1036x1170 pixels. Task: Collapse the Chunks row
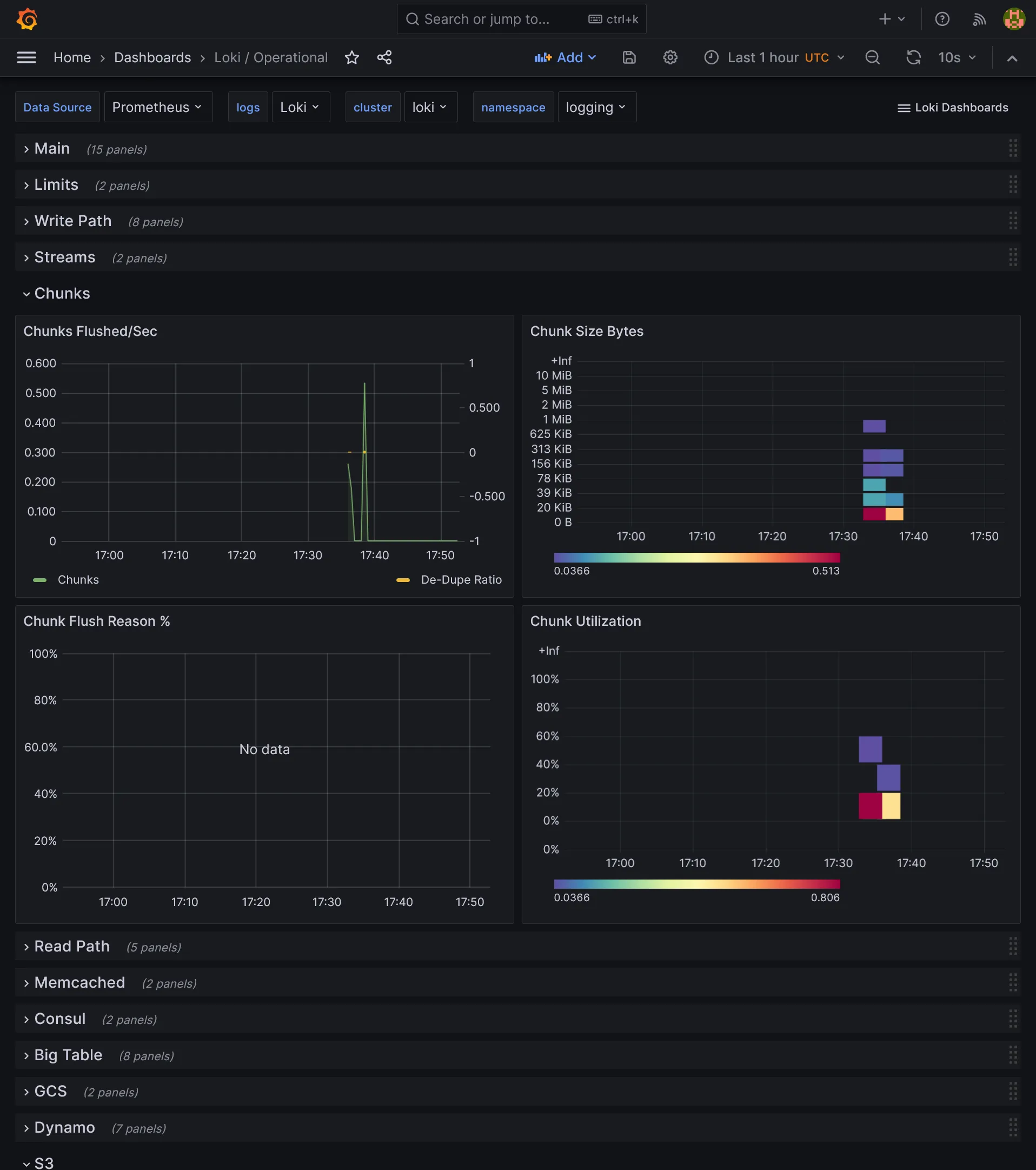coord(62,293)
